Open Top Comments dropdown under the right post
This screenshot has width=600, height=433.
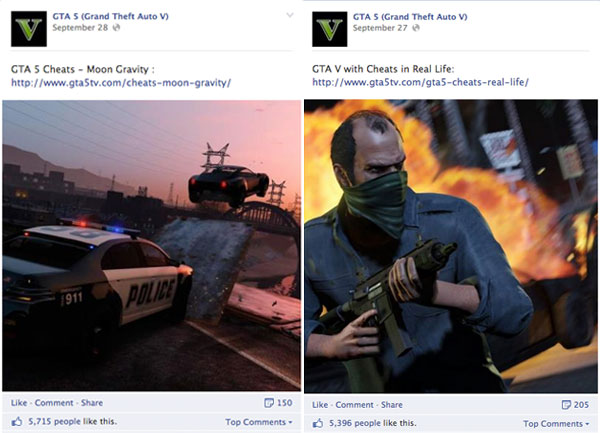556,424
